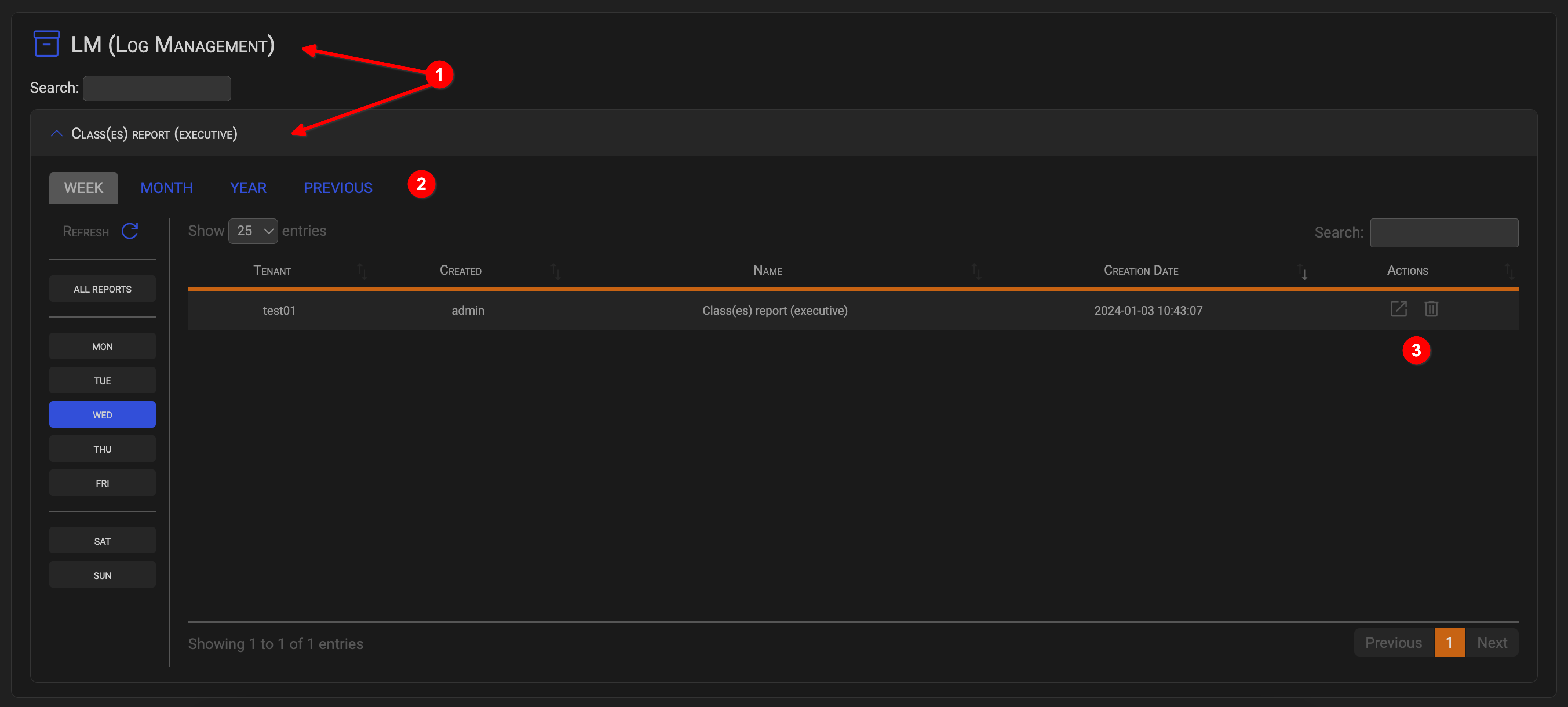Click the test01 tenant cell

point(279,310)
